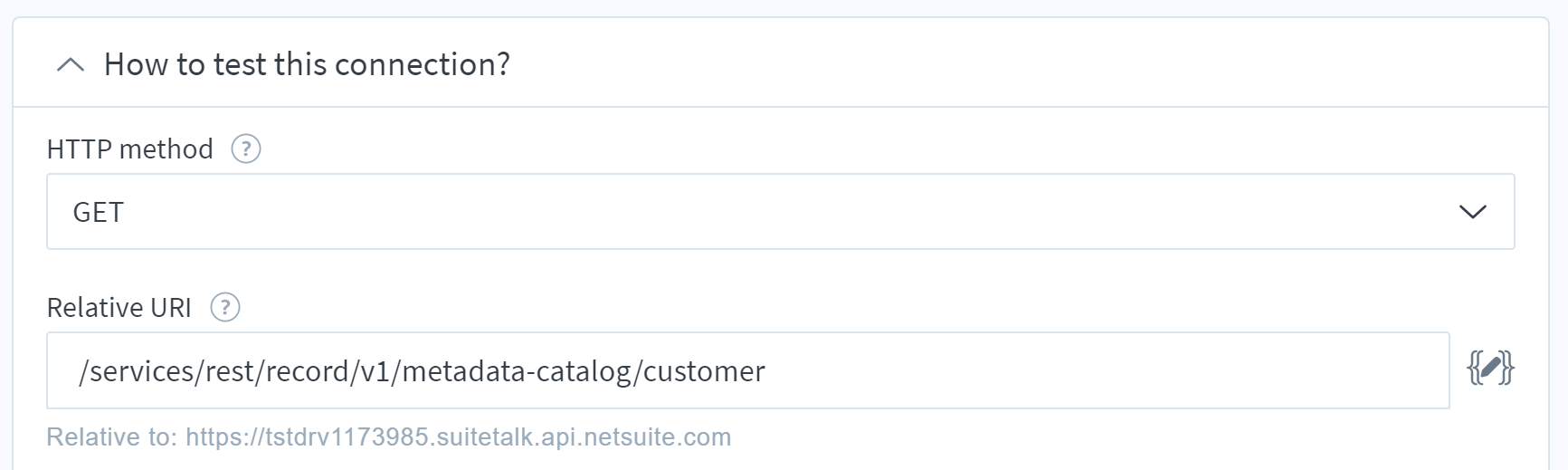Image resolution: width=1568 pixels, height=470 pixels.
Task: Click the HTTP method label
Action: coord(129,149)
